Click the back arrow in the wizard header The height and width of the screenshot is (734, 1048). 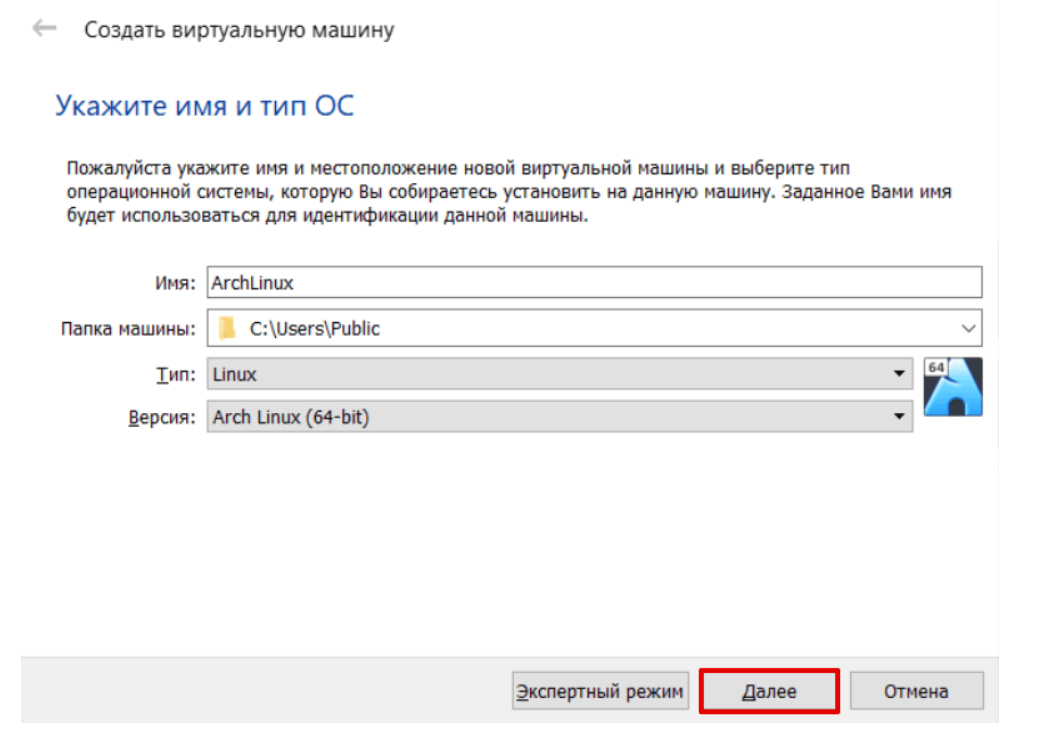(x=44, y=29)
